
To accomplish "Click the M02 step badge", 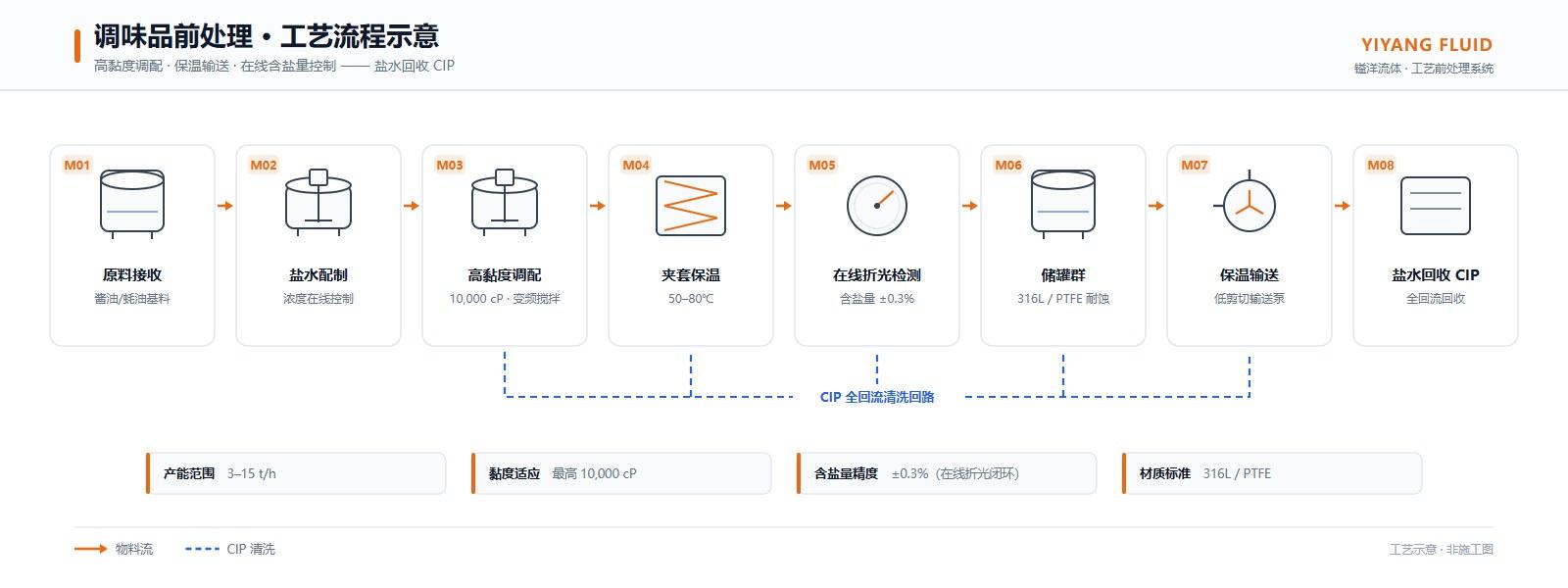I will 264,165.
